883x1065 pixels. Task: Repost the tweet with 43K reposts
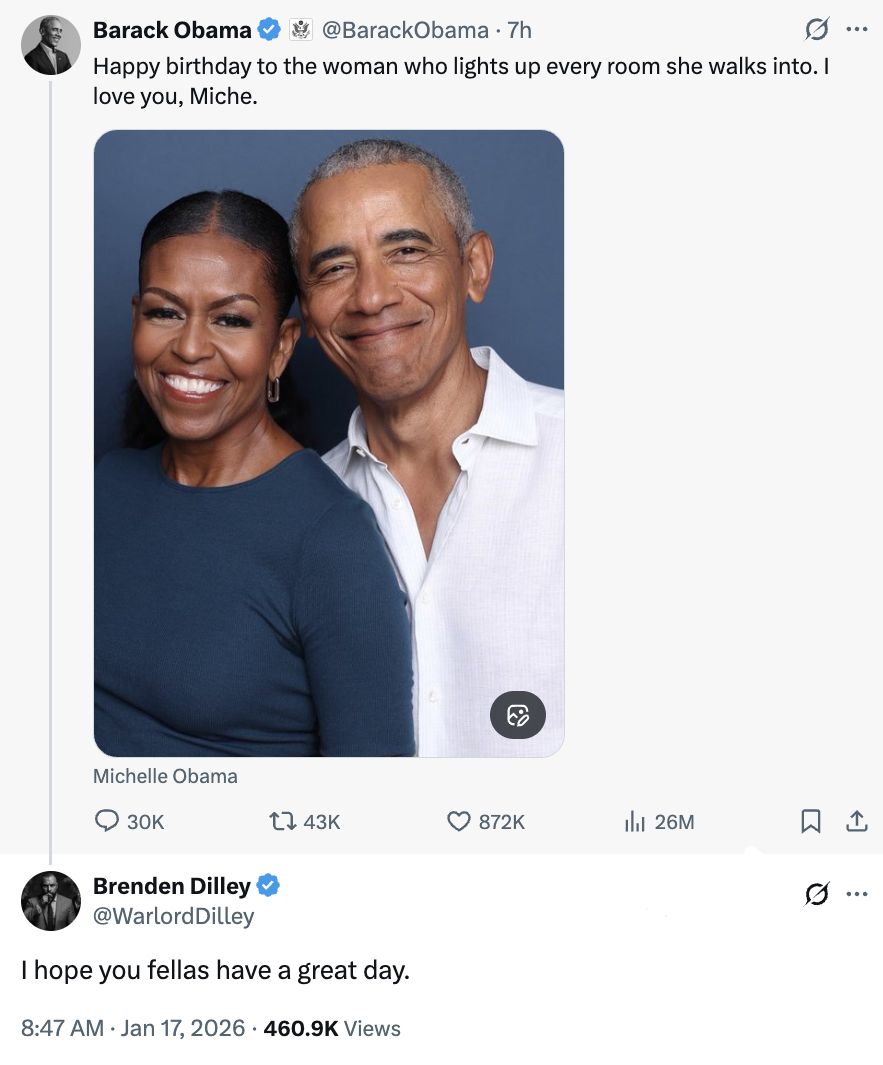282,821
